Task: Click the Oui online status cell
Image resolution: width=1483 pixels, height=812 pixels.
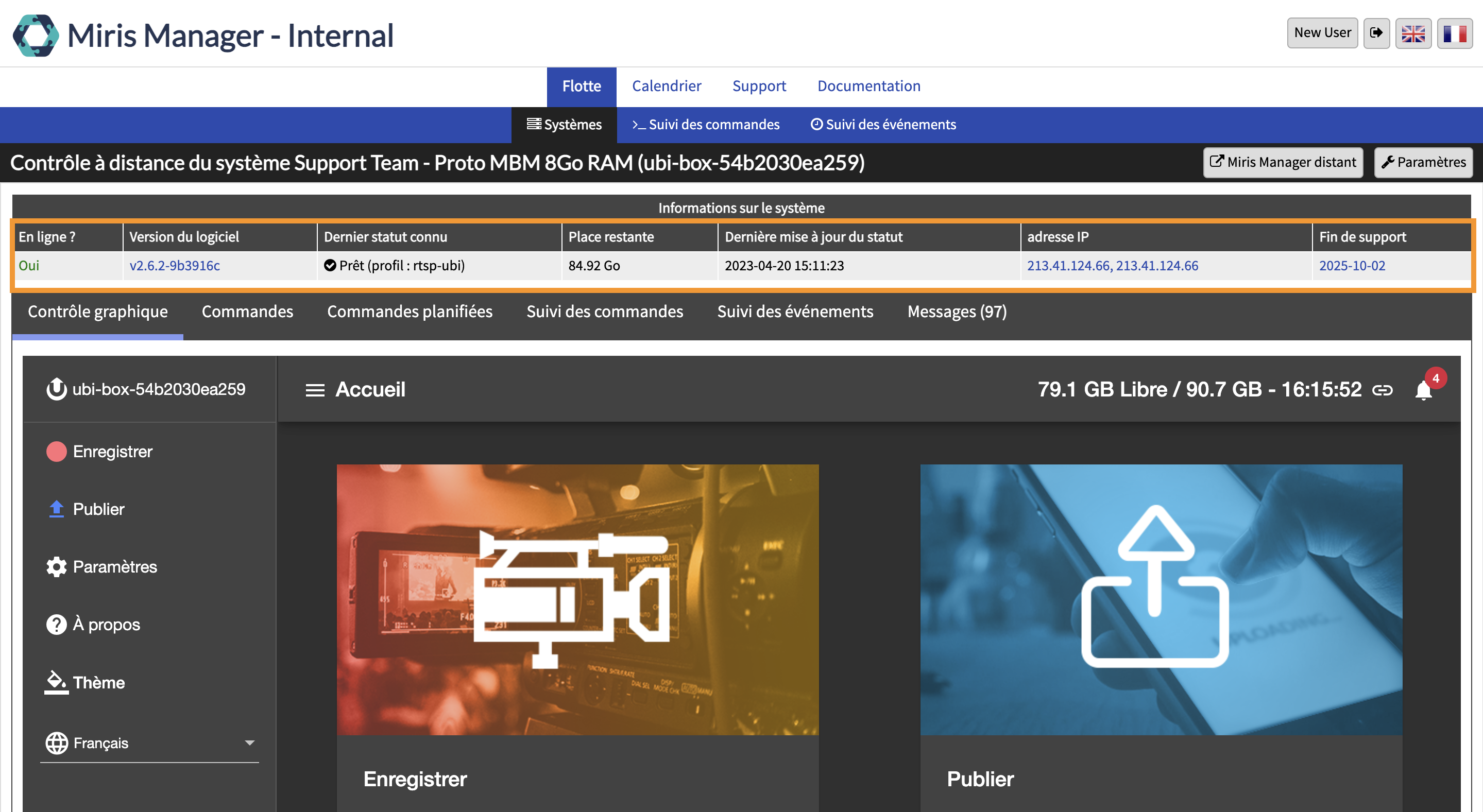Action: tap(68, 265)
